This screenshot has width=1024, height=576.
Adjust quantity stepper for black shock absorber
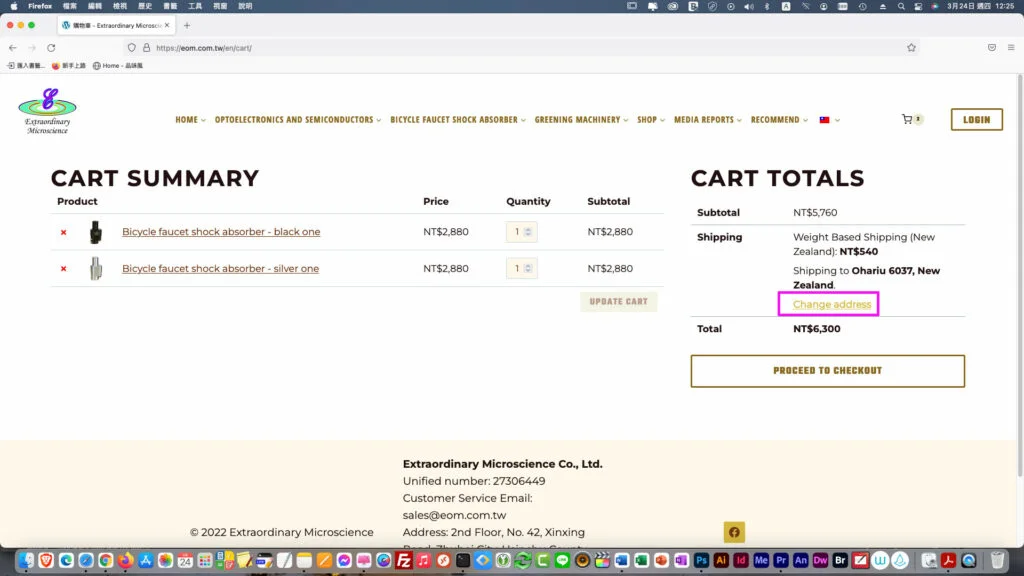click(528, 232)
